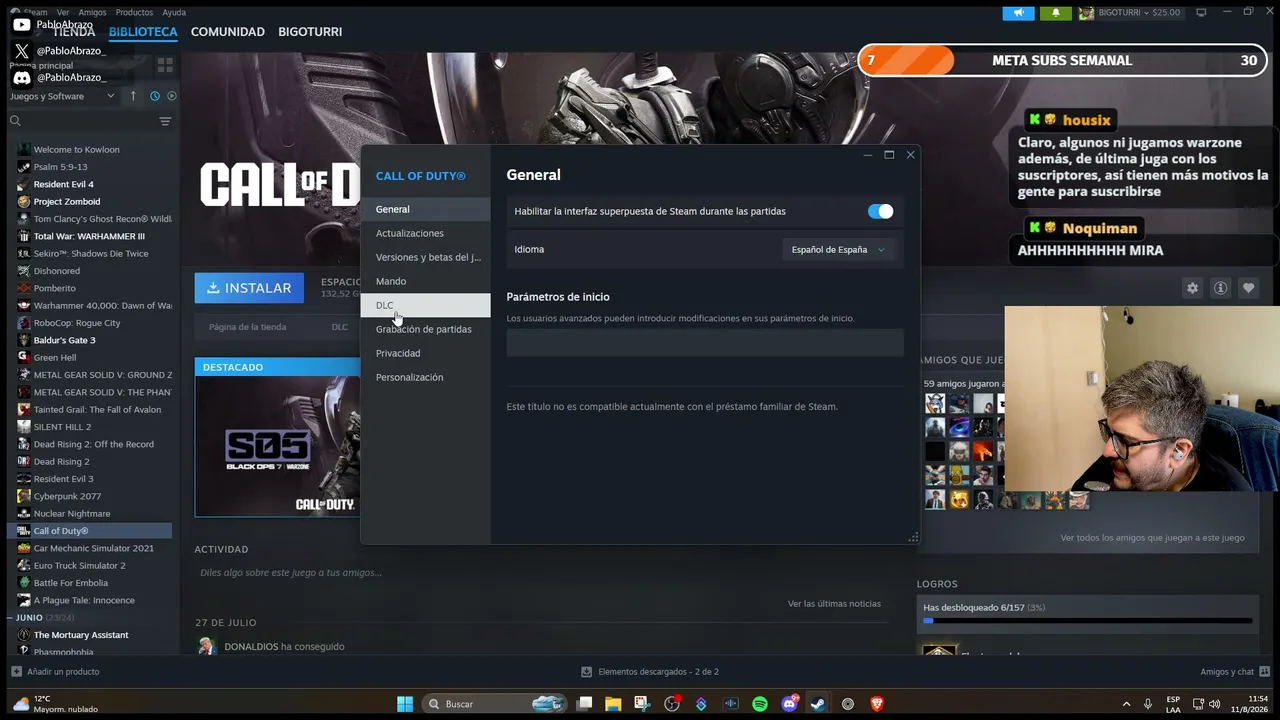
Task: Toggle the Steam overlay switch off
Action: [880, 211]
